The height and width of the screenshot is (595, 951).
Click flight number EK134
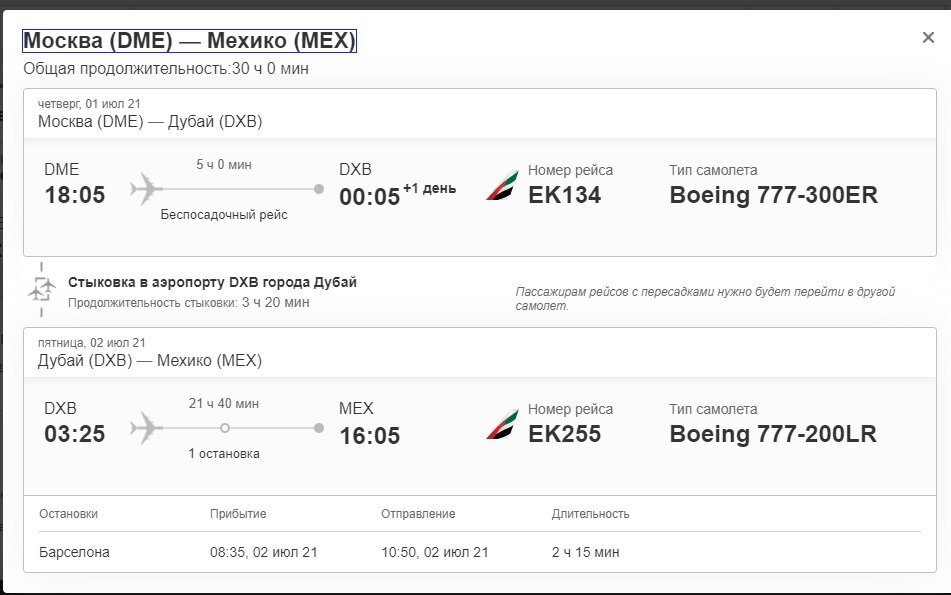point(564,195)
